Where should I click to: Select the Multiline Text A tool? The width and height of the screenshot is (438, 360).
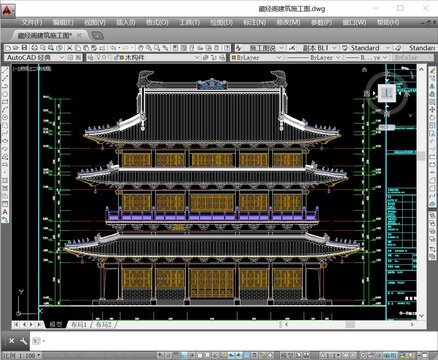5,212
